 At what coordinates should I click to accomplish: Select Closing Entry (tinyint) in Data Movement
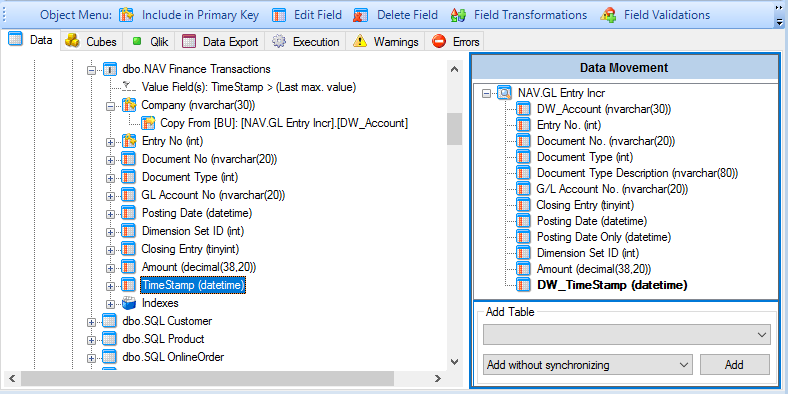tap(585, 205)
